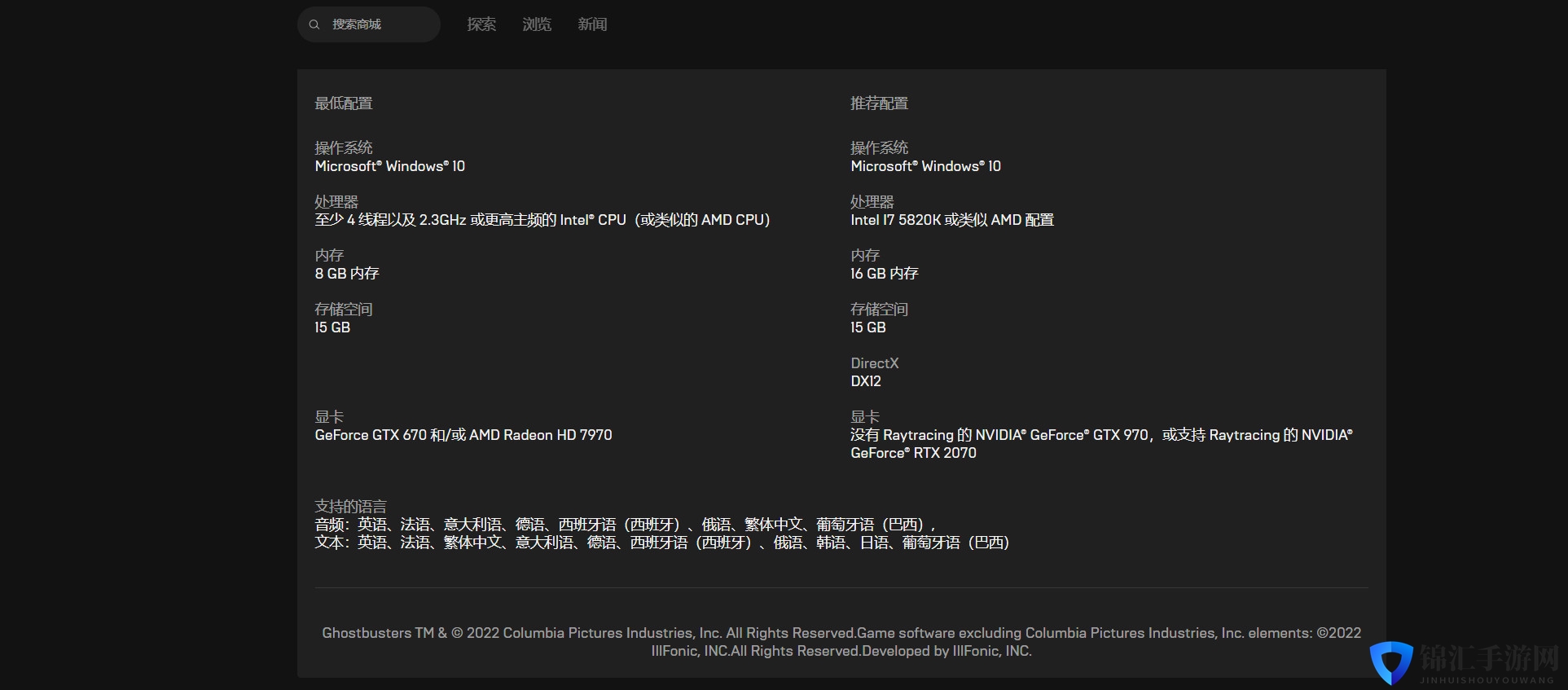
Task: Open the 探索 tab
Action: tap(481, 24)
